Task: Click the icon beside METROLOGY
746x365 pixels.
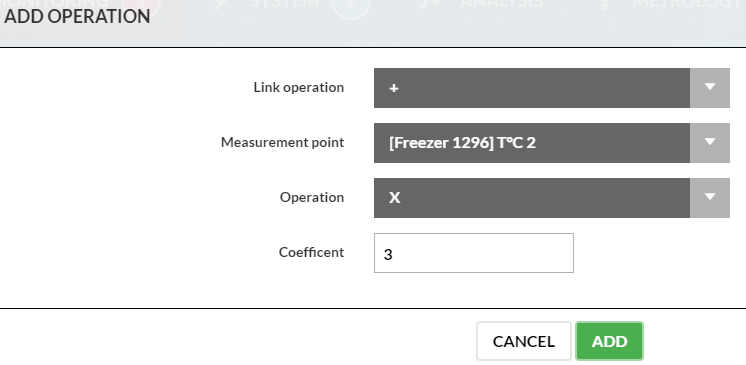Action: pyautogui.click(x=605, y=4)
